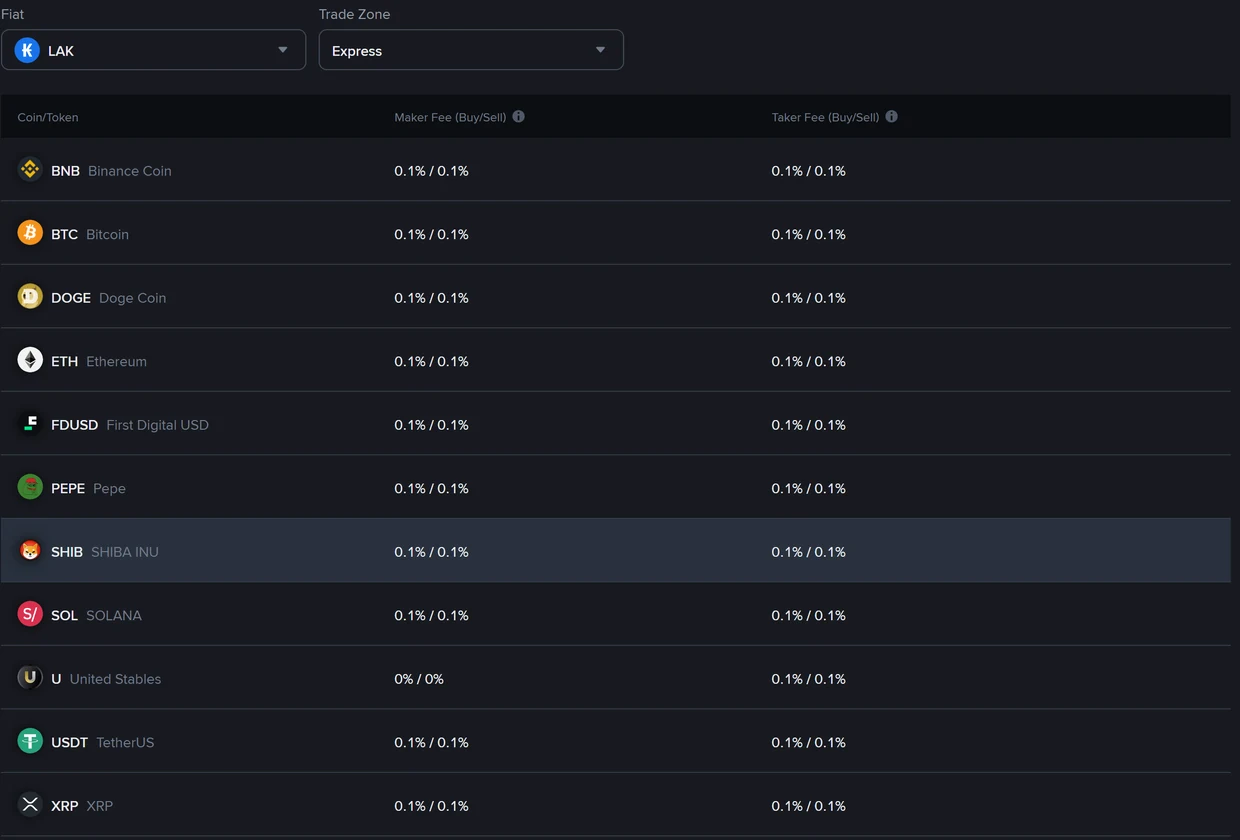Click the LAK currency icon
Screen dimensions: 1240x840
[x=27, y=50]
